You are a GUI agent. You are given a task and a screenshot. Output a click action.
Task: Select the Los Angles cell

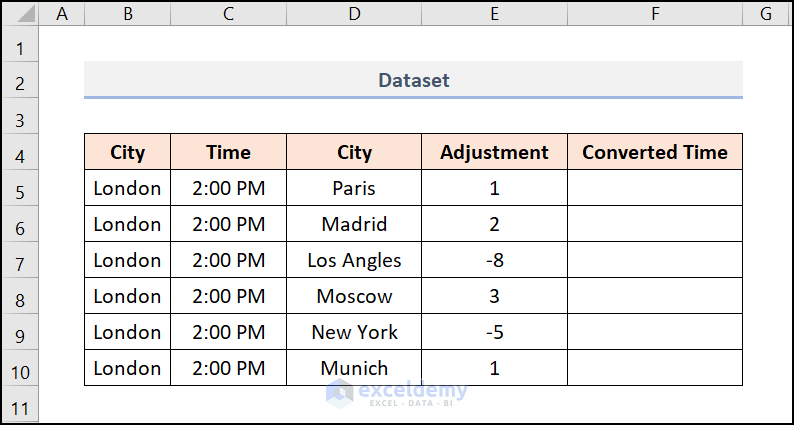tap(354, 260)
